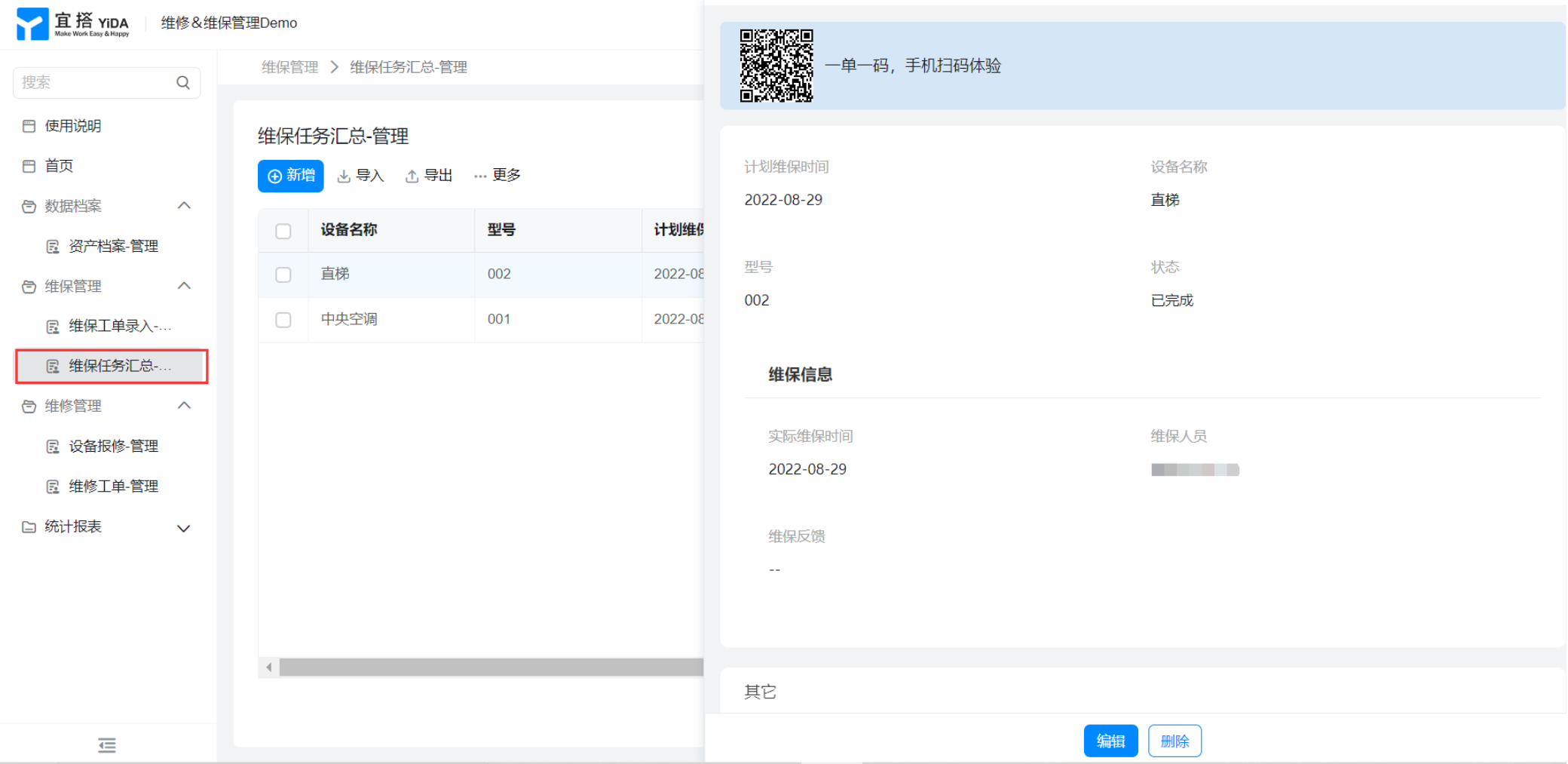The image size is (1568, 764).
Task: Click the export upload icon
Action: pyautogui.click(x=412, y=176)
